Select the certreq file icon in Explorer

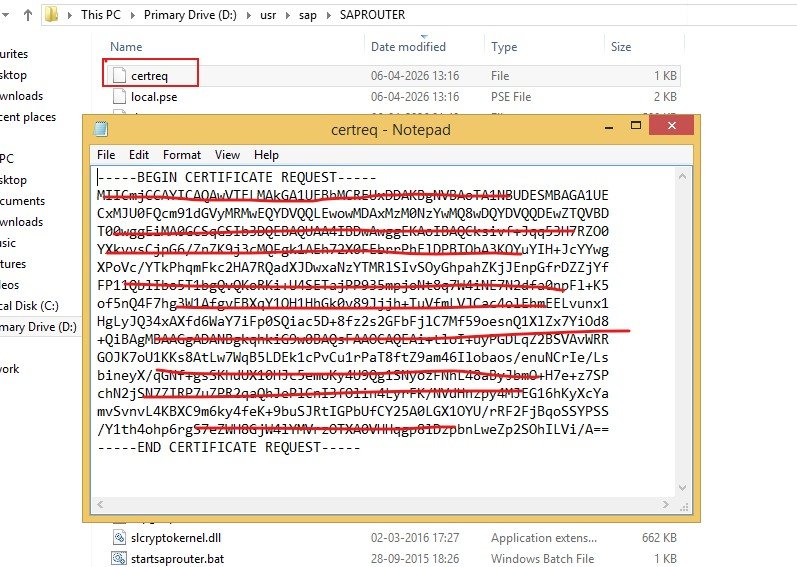(x=119, y=75)
